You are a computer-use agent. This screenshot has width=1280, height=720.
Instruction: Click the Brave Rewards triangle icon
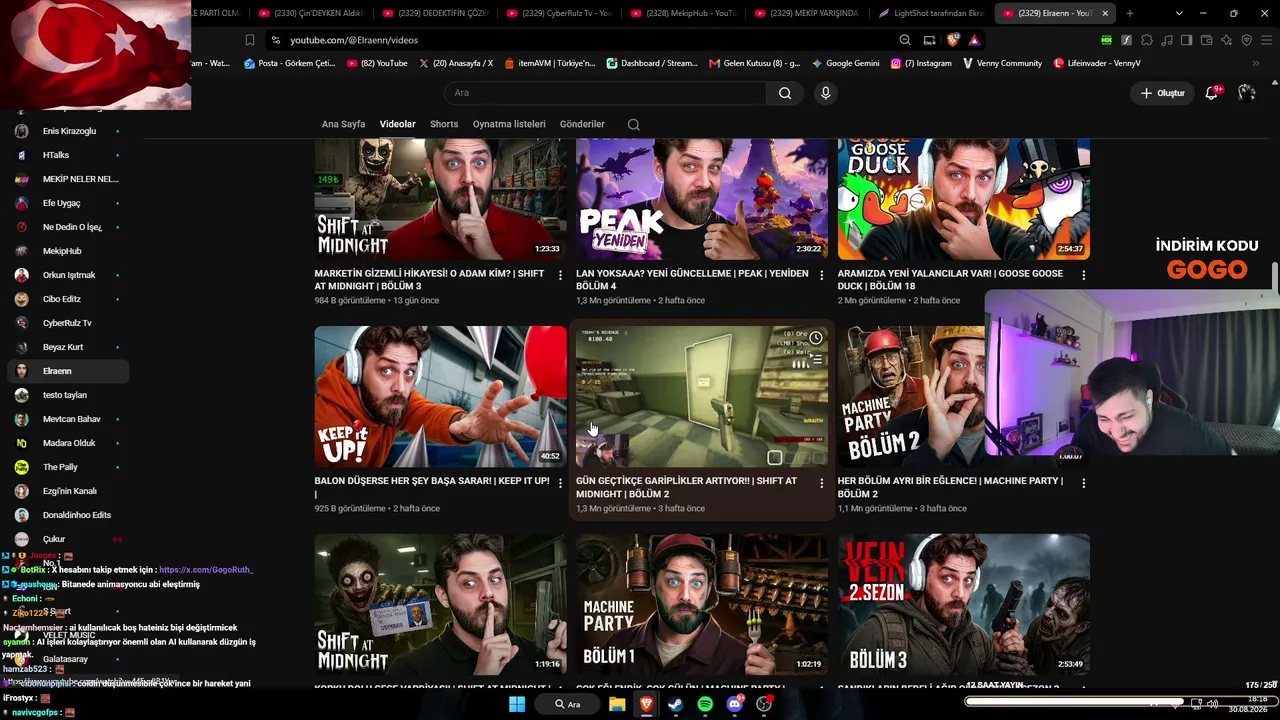click(x=974, y=40)
